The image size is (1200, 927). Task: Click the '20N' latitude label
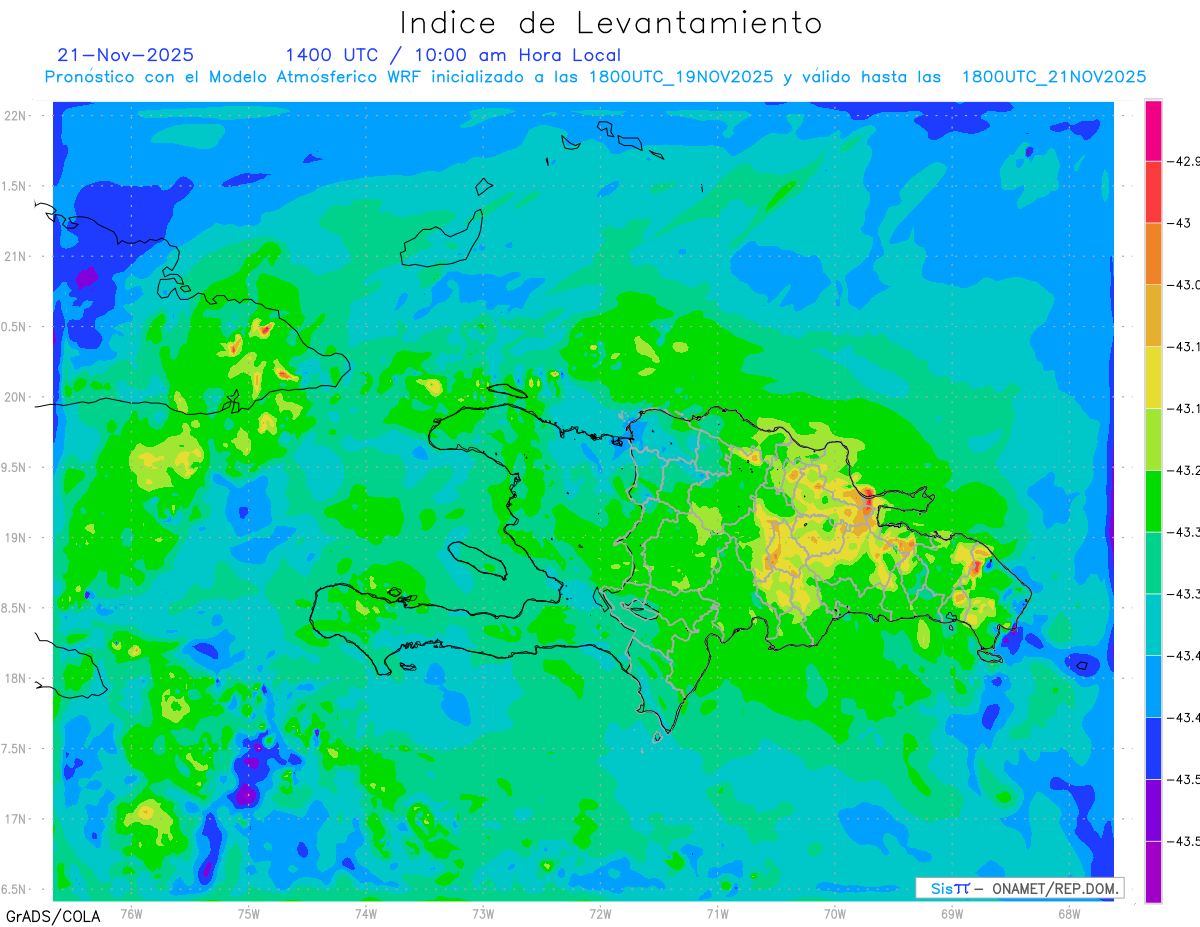pos(16,397)
